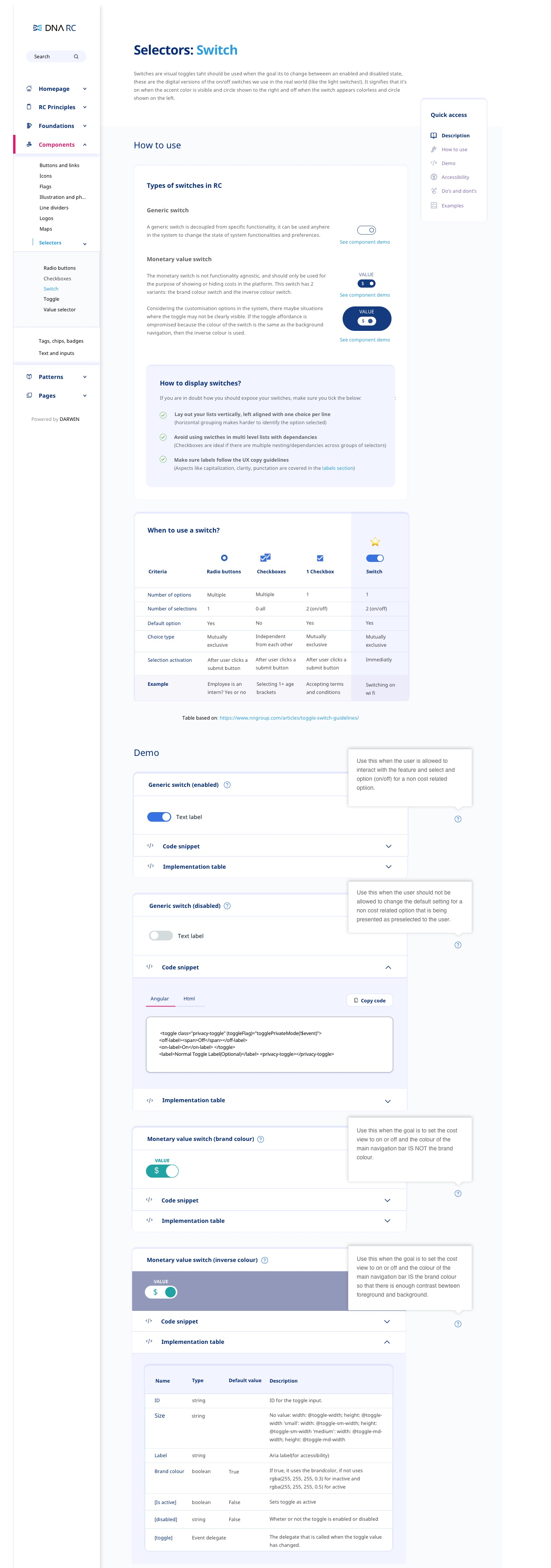This screenshot has width=551, height=1568.
Task: Click the How to use icon in Quick access
Action: point(434,150)
